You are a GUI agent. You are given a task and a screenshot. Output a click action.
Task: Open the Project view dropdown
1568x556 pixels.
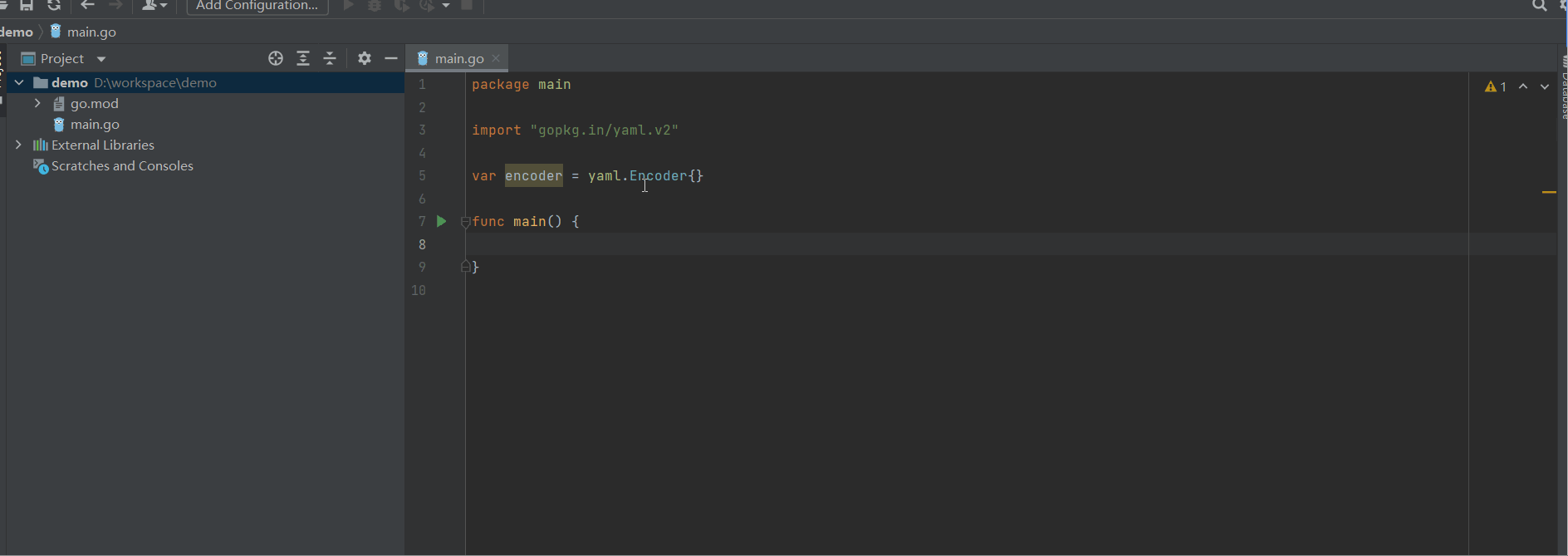click(x=101, y=59)
